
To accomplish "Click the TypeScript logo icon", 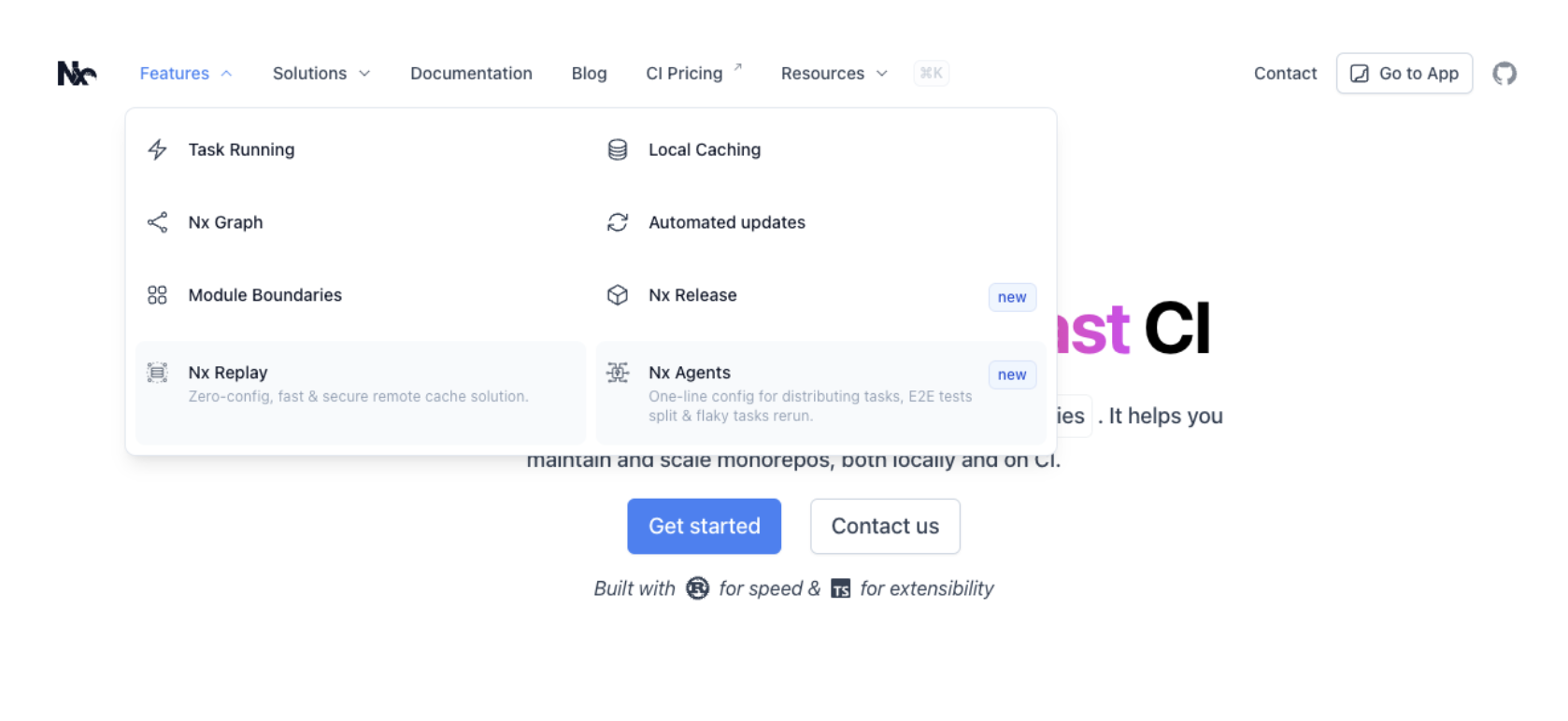I will (x=841, y=588).
